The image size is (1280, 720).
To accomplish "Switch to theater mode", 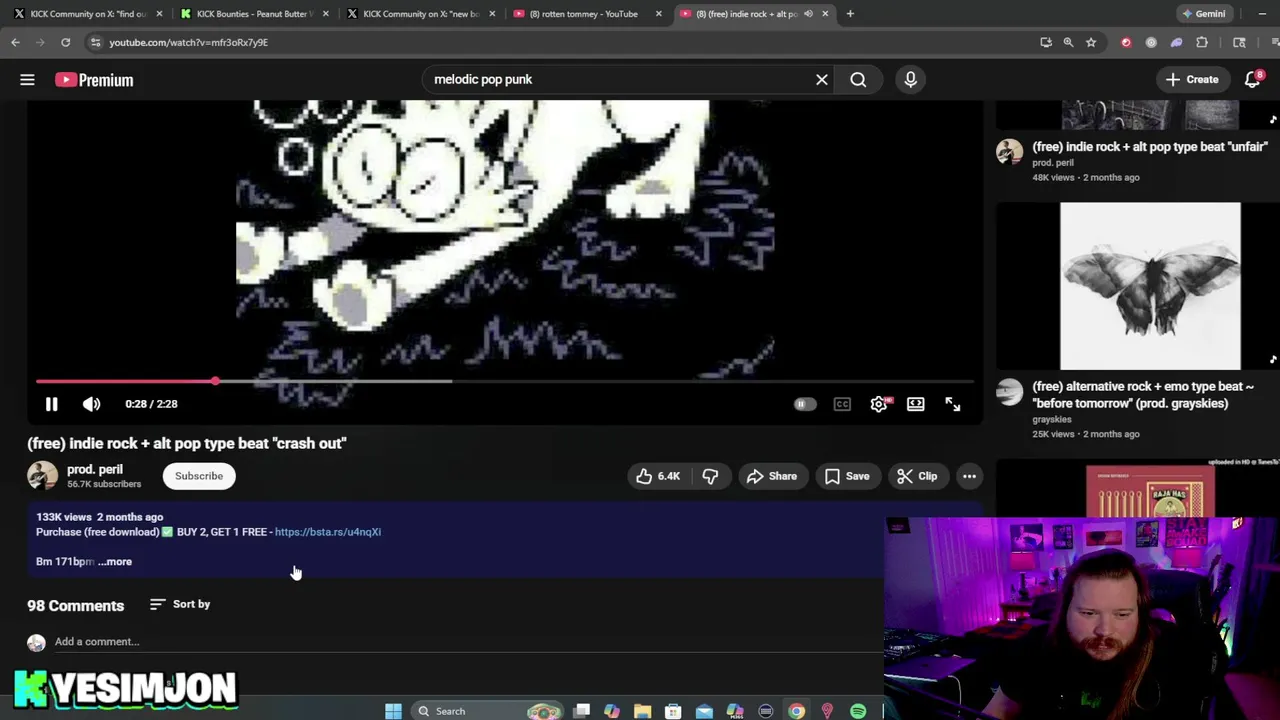I will point(915,404).
